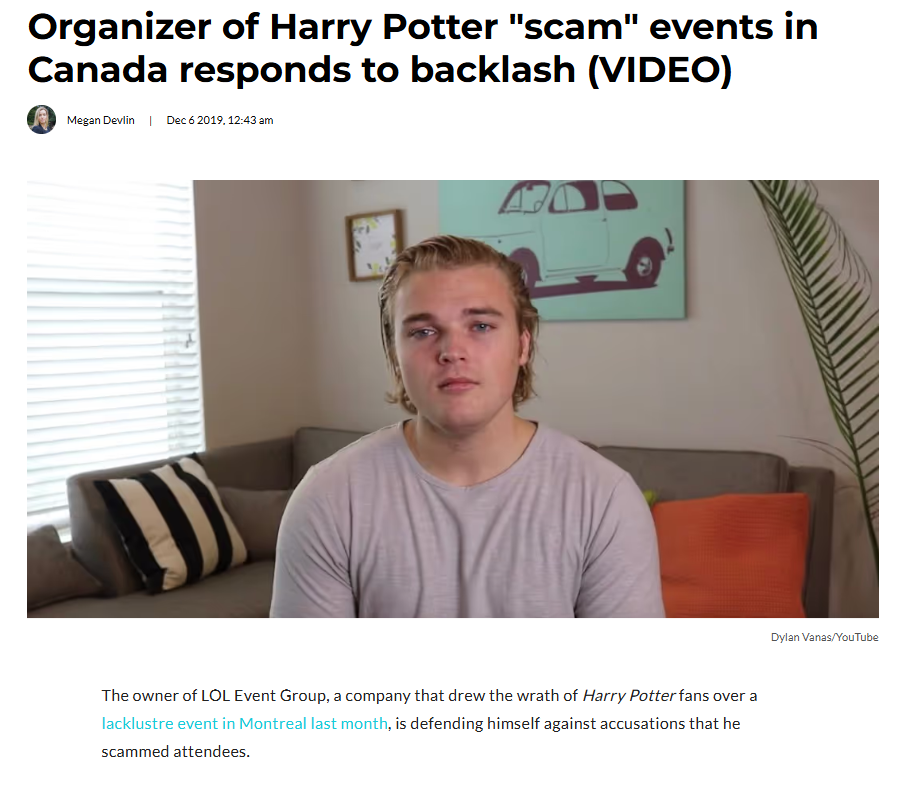
Task: Click the Dylan Vanas/YouTube image credit
Action: (x=824, y=637)
